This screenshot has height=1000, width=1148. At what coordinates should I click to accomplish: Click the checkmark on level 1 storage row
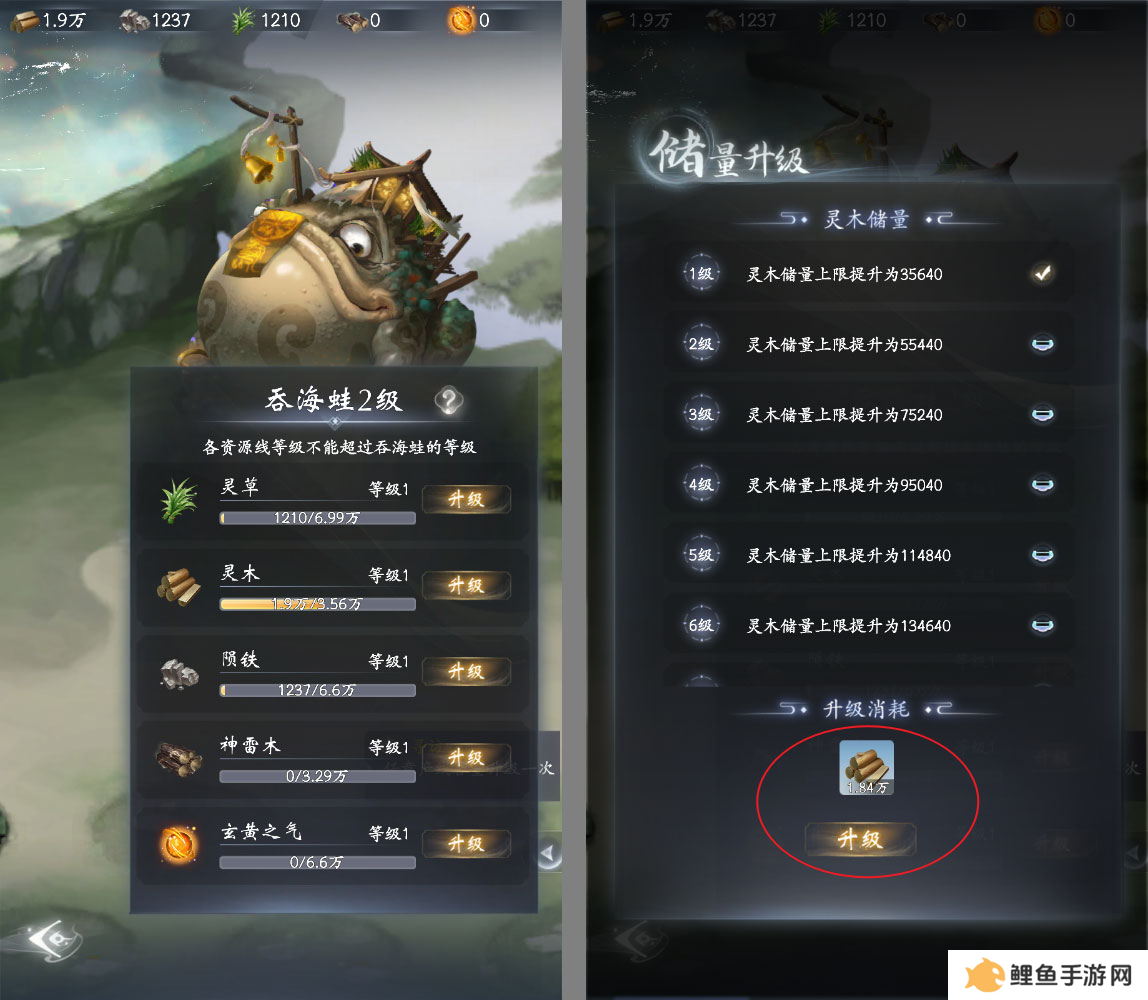(1043, 274)
